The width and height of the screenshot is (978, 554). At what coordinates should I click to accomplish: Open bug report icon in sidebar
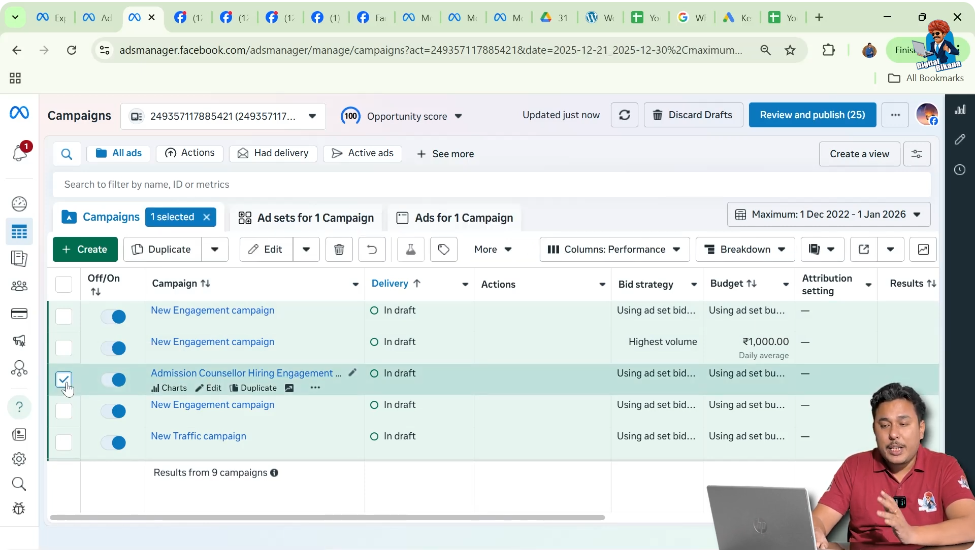click(x=19, y=508)
